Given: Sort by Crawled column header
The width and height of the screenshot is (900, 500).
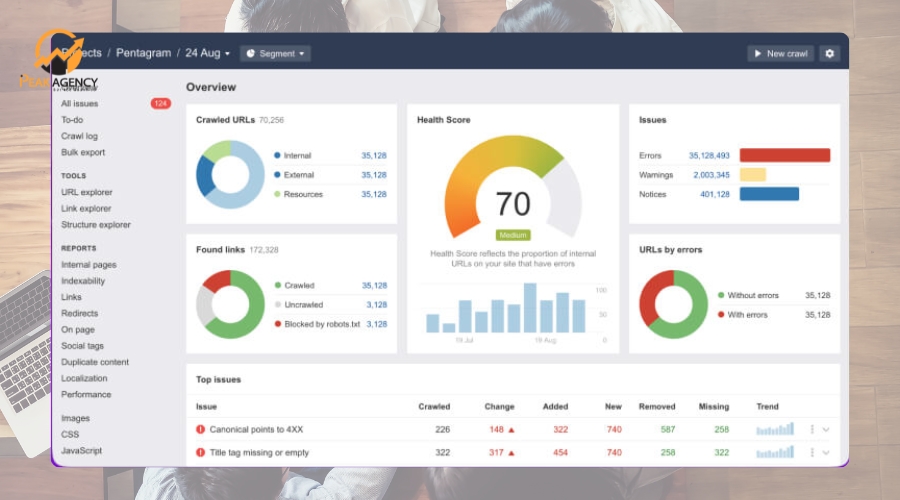Looking at the screenshot, I should [x=434, y=406].
